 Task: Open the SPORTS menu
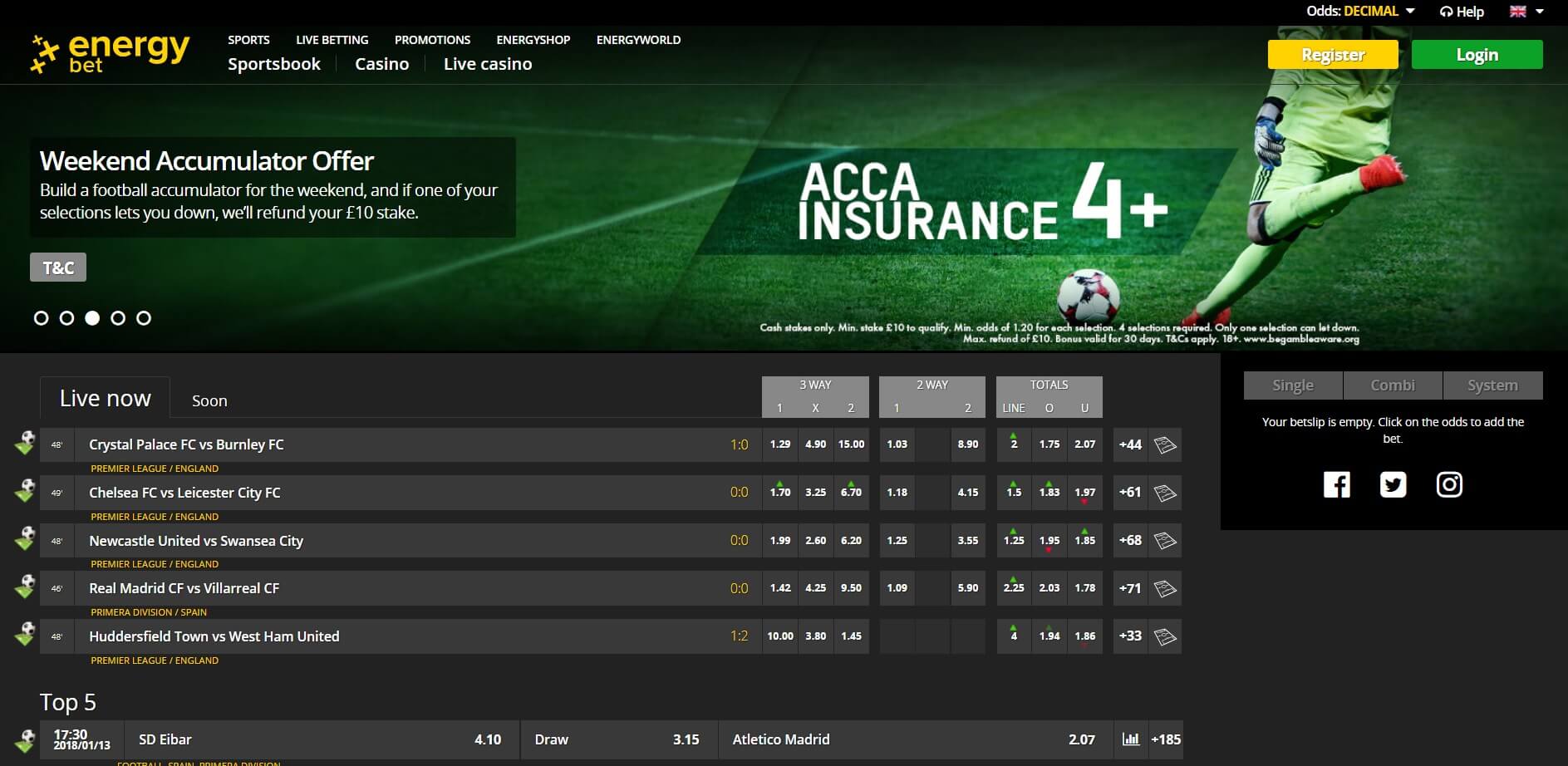point(248,40)
